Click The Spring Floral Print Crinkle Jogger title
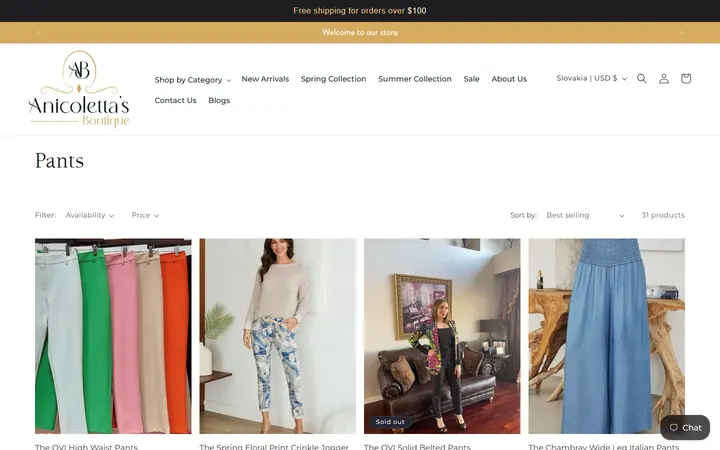 (x=274, y=446)
